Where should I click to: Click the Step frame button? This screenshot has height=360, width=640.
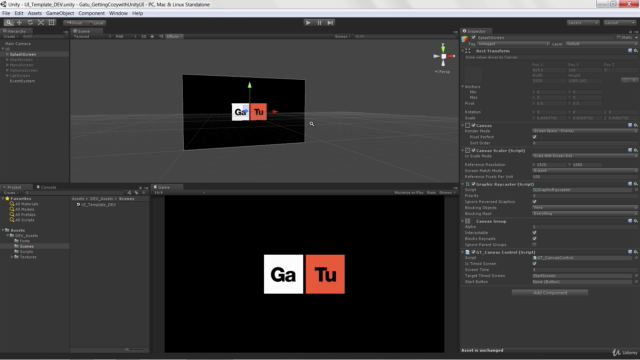(x=330, y=22)
